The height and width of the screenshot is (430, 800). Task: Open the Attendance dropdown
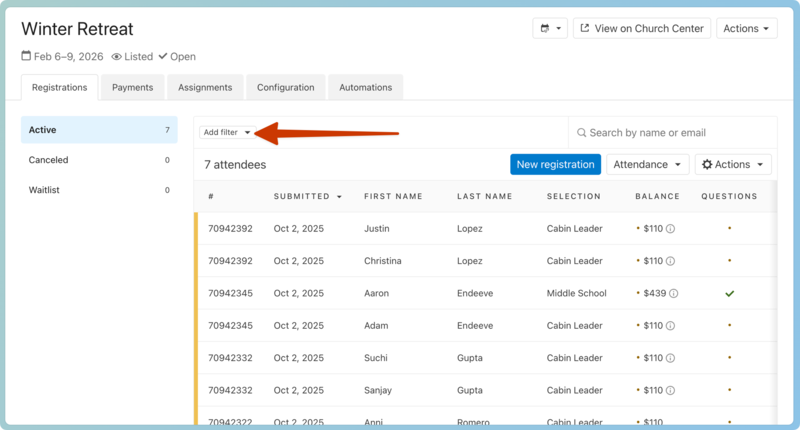(x=647, y=165)
